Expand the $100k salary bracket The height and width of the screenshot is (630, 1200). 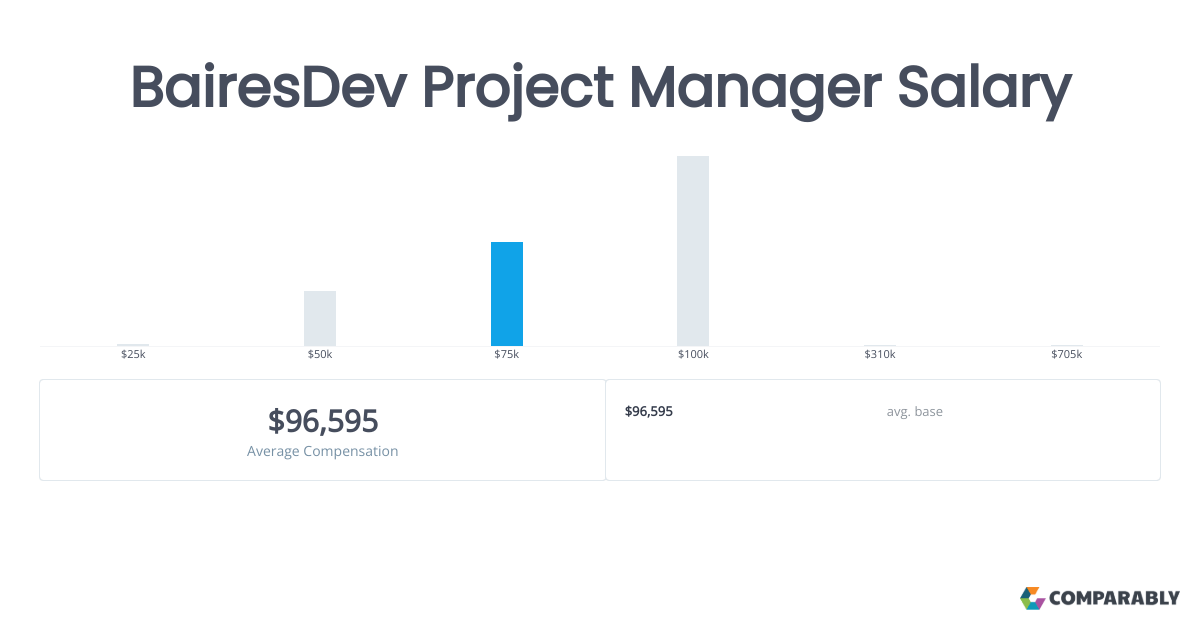pyautogui.click(x=693, y=353)
